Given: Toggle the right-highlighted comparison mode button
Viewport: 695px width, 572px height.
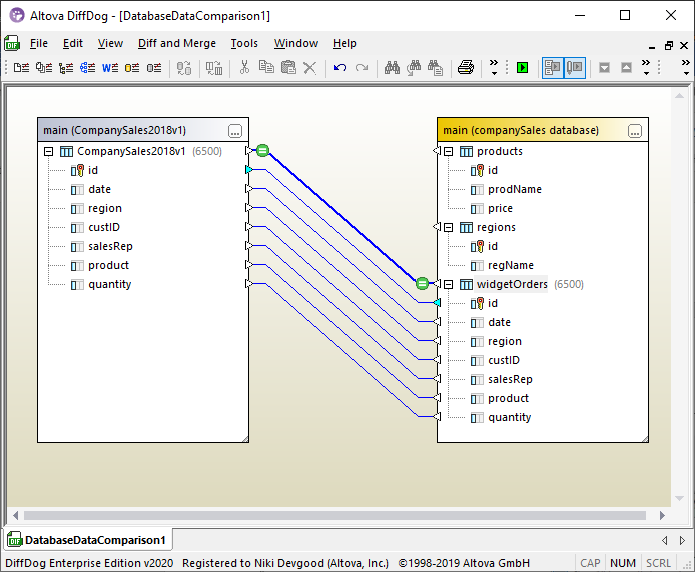Looking at the screenshot, I should coord(575,68).
